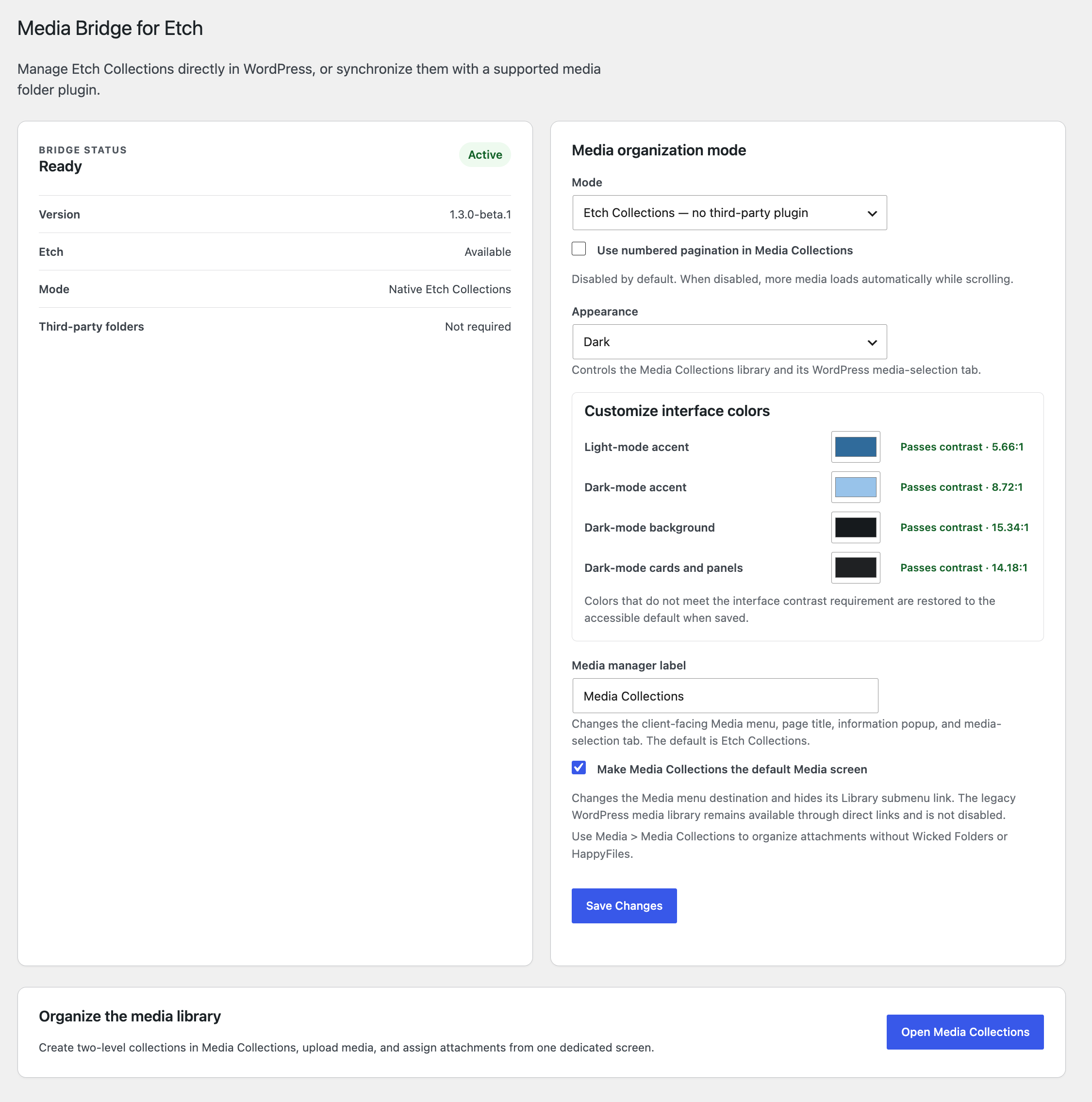1092x1102 pixels.
Task: Pick the Dark-mode accent color swatch
Action: click(x=855, y=487)
